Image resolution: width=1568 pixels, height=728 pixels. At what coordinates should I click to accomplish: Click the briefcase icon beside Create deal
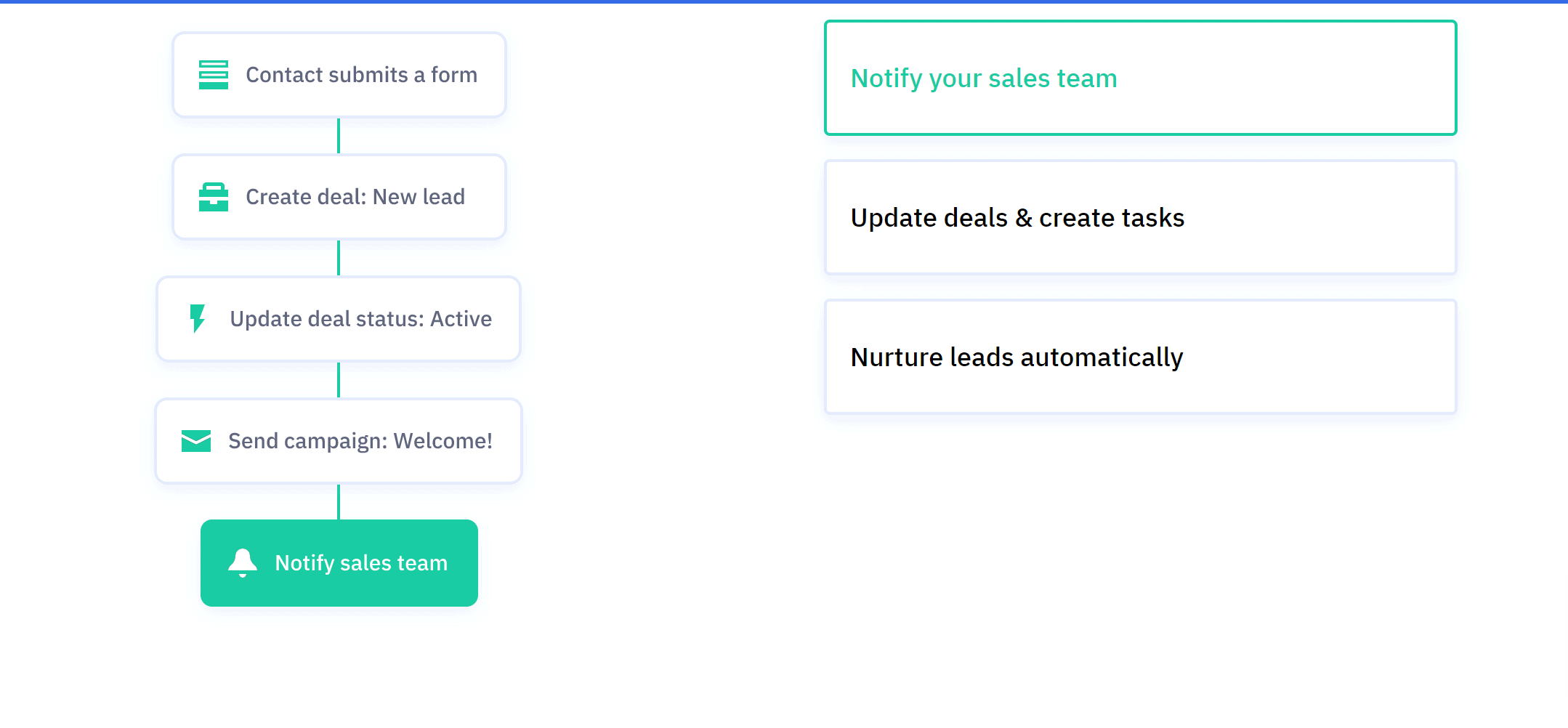214,197
